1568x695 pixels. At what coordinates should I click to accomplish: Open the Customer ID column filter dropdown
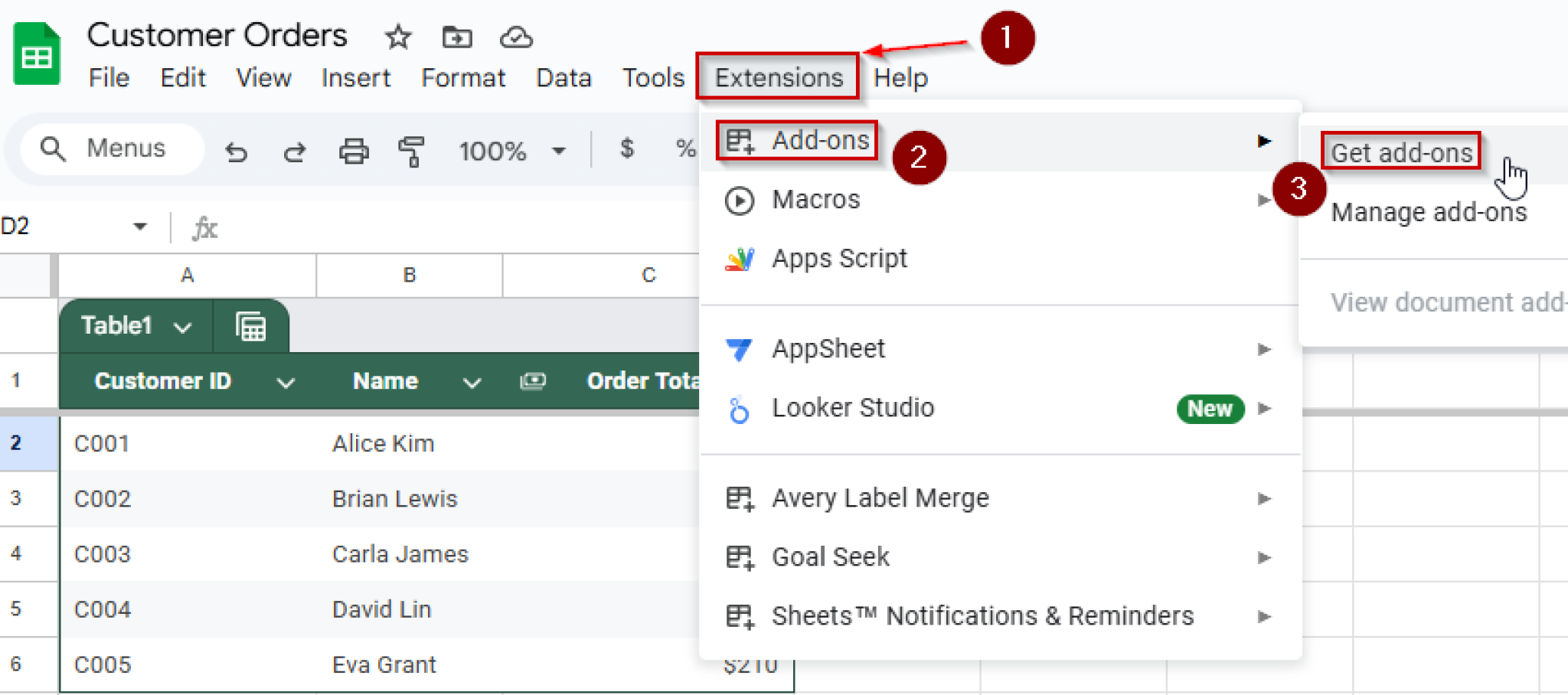(x=284, y=380)
